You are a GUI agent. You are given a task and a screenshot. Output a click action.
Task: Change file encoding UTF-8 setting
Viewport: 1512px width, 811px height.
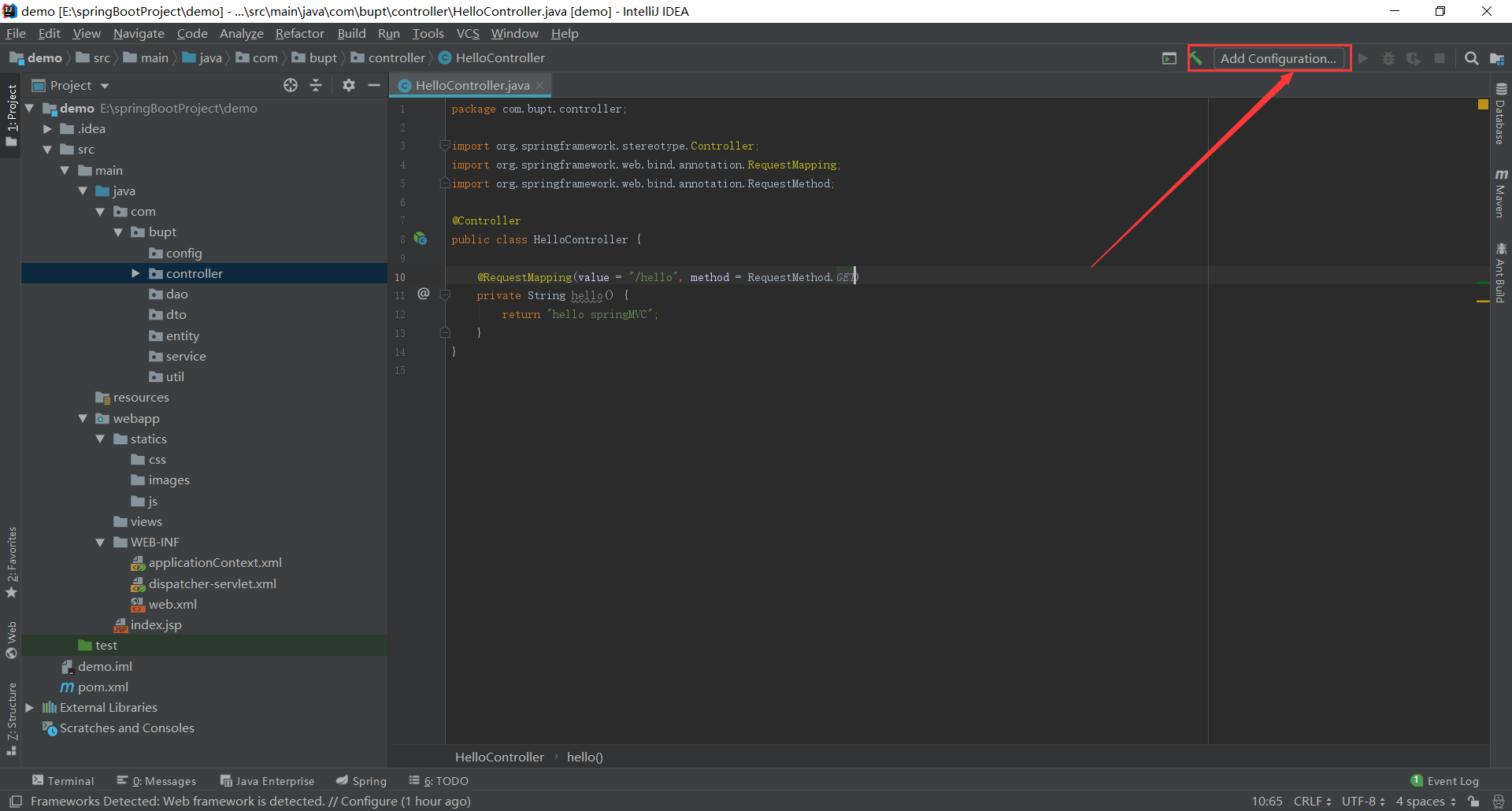[1363, 802]
